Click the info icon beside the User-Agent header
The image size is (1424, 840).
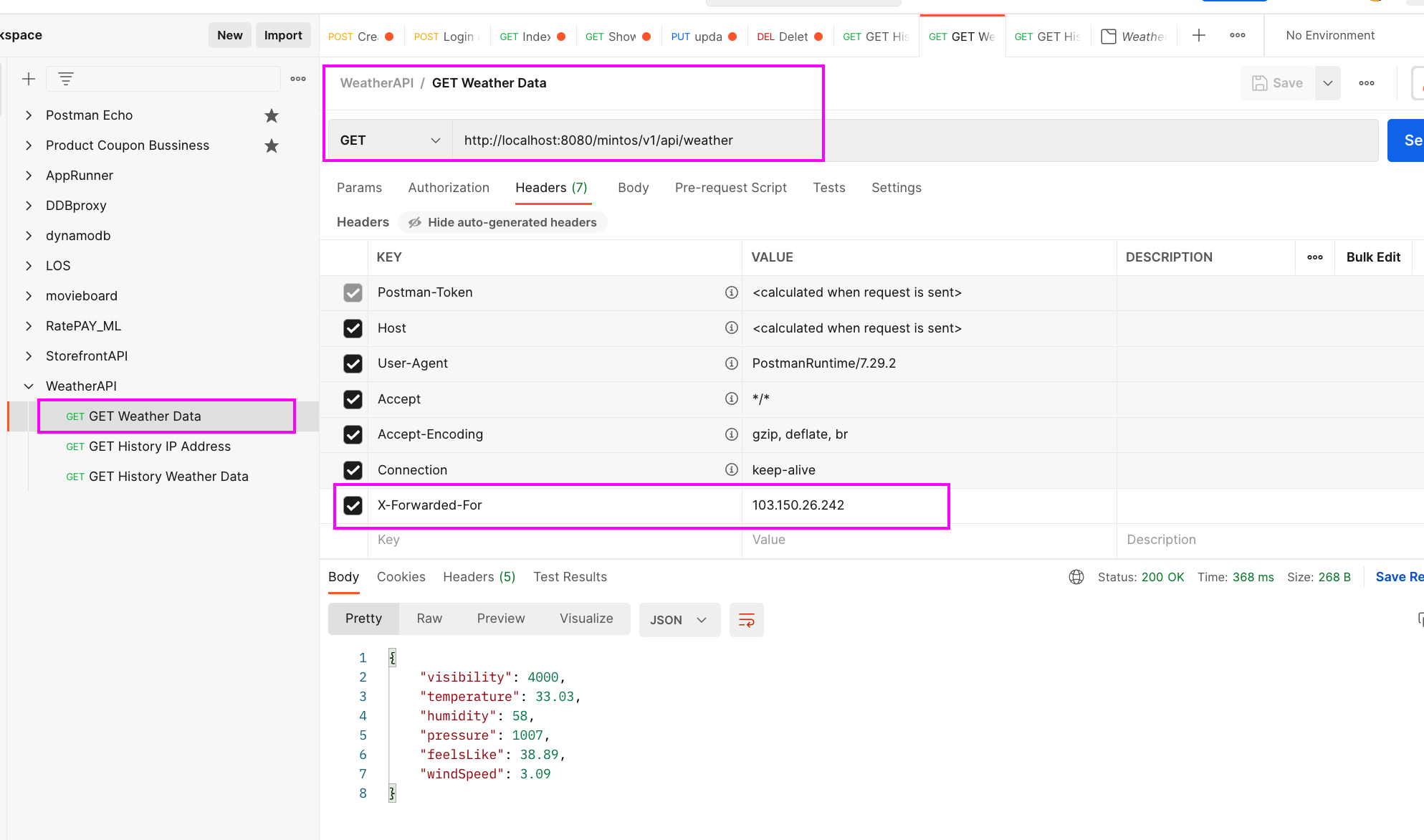[x=731, y=363]
